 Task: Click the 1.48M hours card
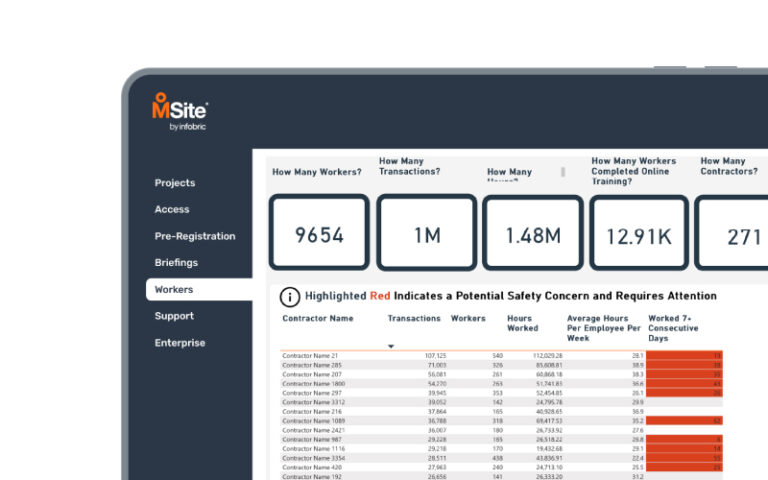click(532, 233)
